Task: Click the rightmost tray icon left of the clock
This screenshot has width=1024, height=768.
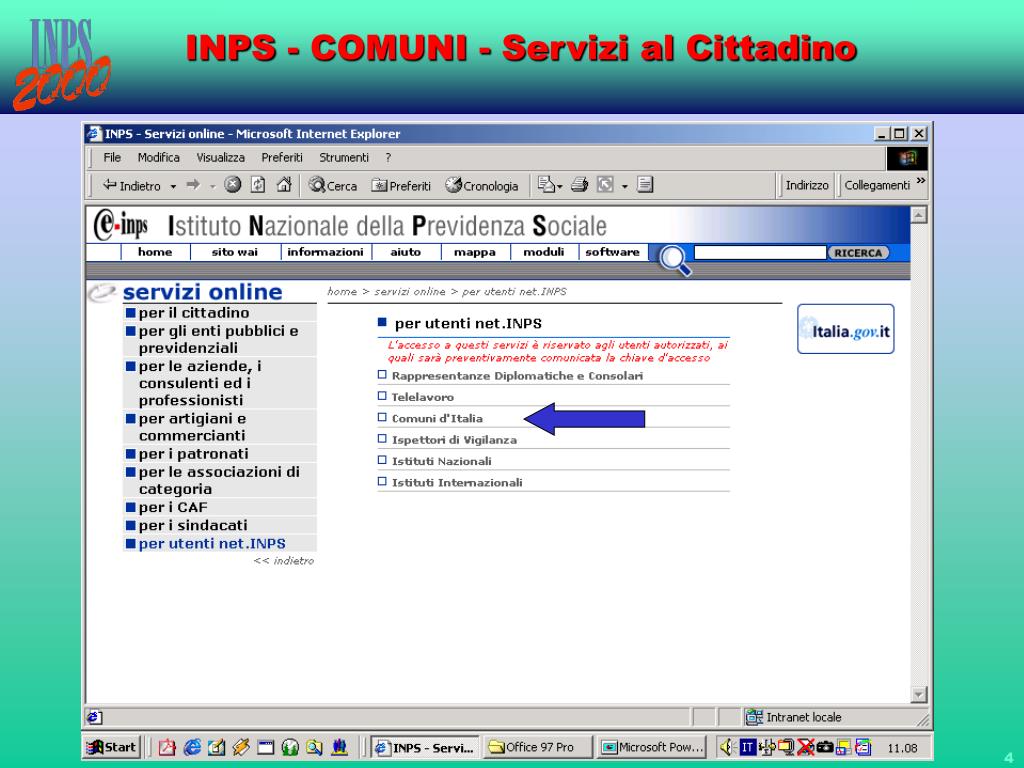Action: click(x=863, y=746)
